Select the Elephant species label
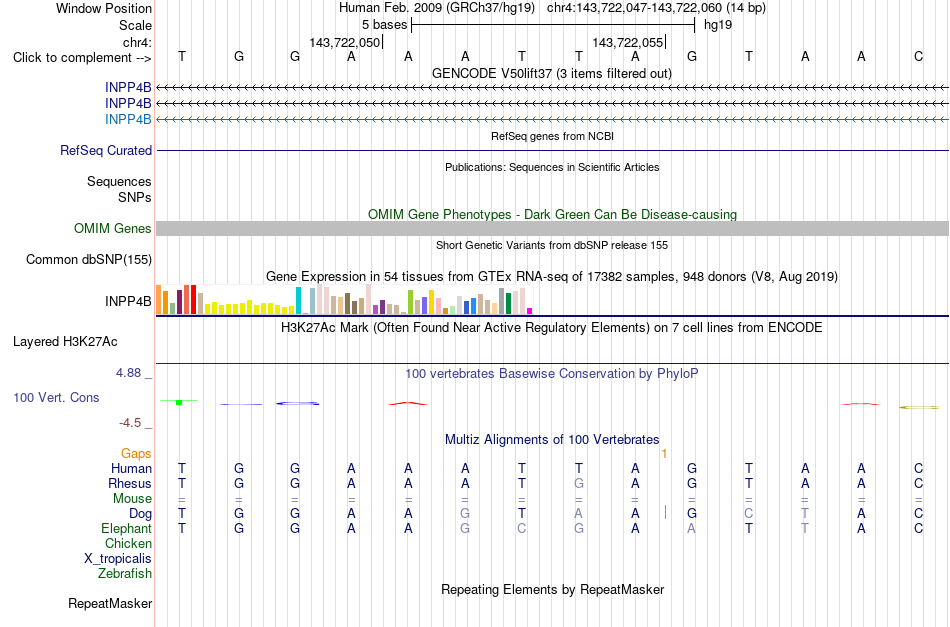The width and height of the screenshot is (950, 627). 127,528
